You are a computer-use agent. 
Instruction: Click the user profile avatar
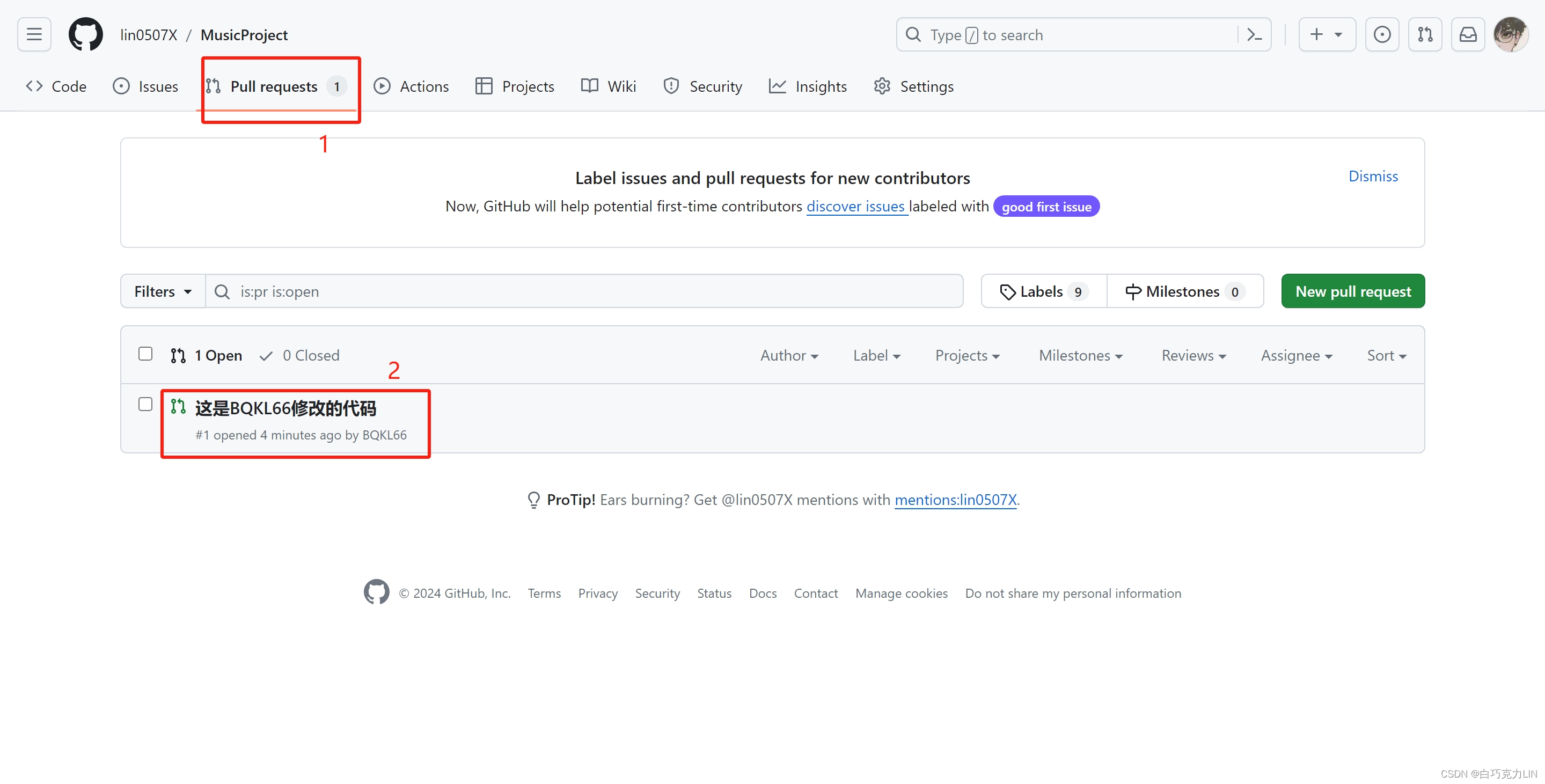(x=1511, y=35)
